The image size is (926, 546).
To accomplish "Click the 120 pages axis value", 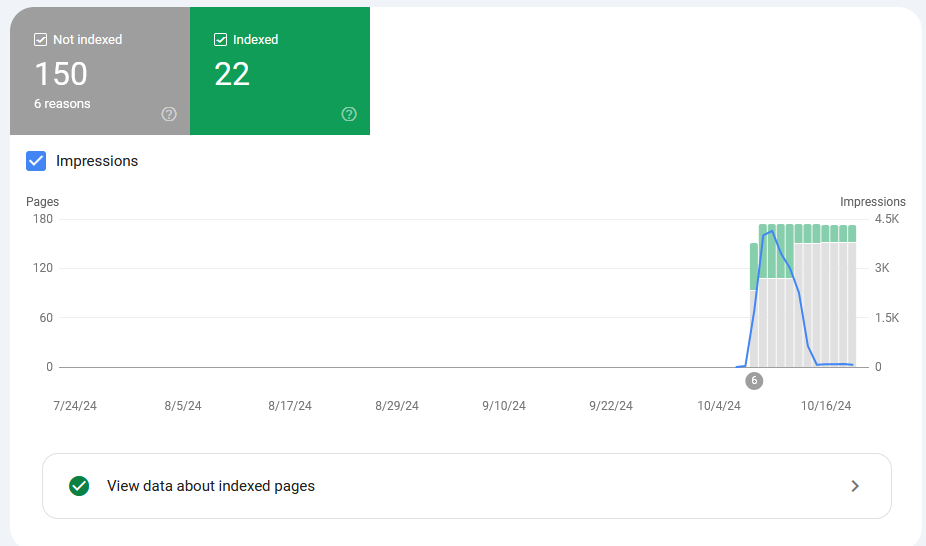I will [43, 268].
